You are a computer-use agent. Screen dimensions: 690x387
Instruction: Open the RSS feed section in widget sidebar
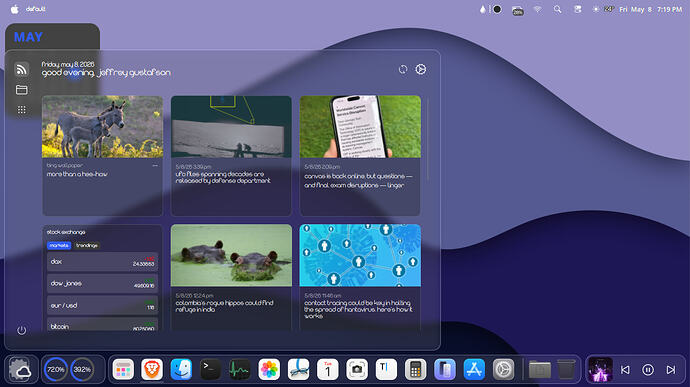22,70
